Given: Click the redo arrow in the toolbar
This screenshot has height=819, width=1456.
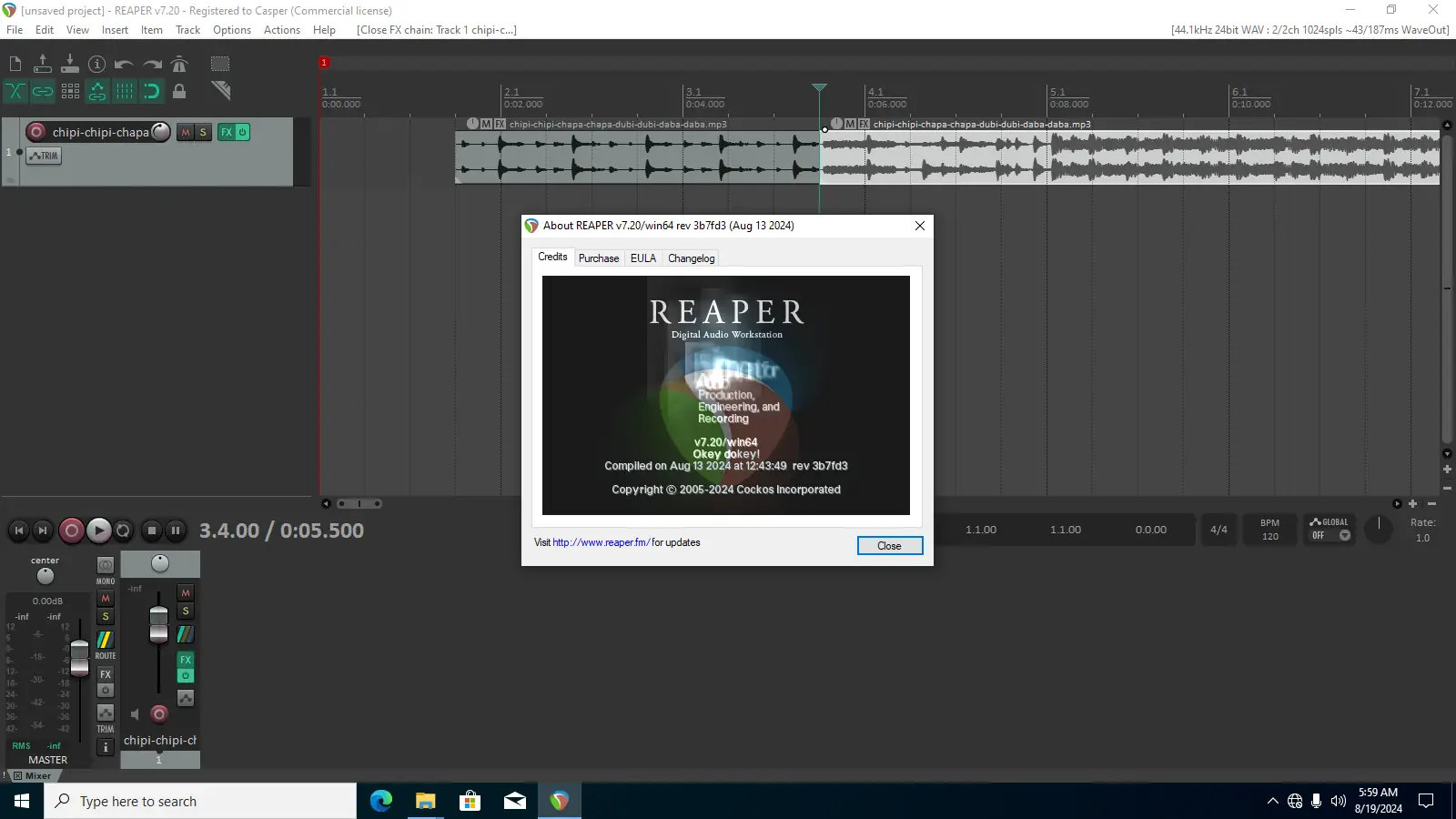Looking at the screenshot, I should point(152,64).
